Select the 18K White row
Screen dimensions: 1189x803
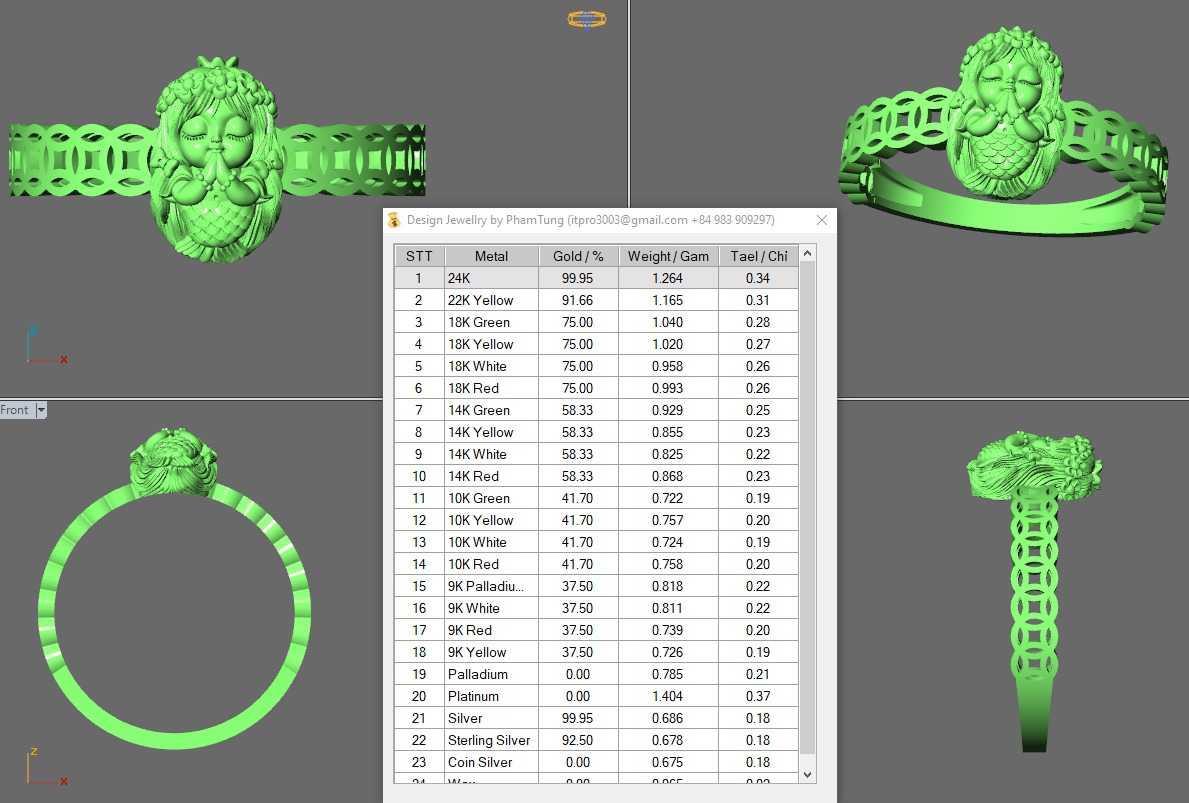click(596, 366)
